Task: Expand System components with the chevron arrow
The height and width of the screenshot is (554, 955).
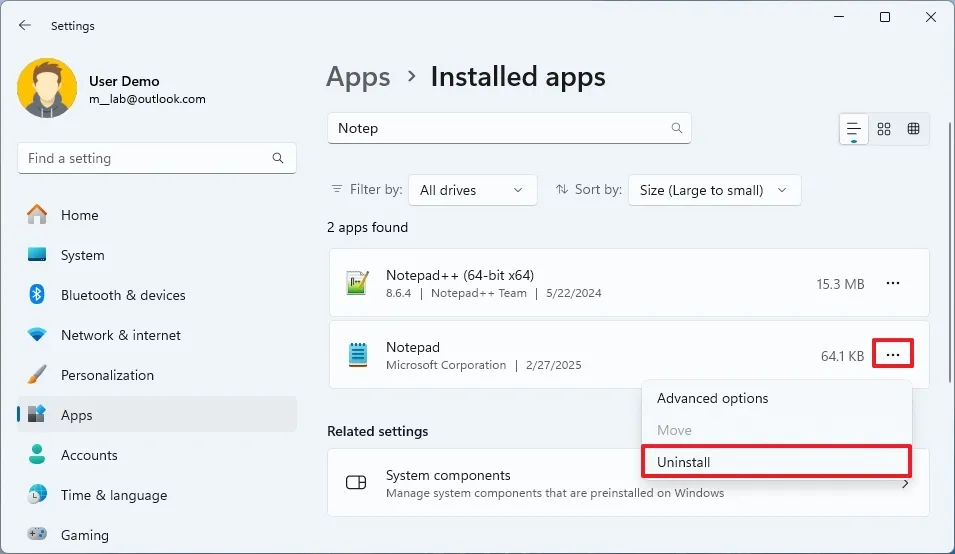Action: [905, 484]
